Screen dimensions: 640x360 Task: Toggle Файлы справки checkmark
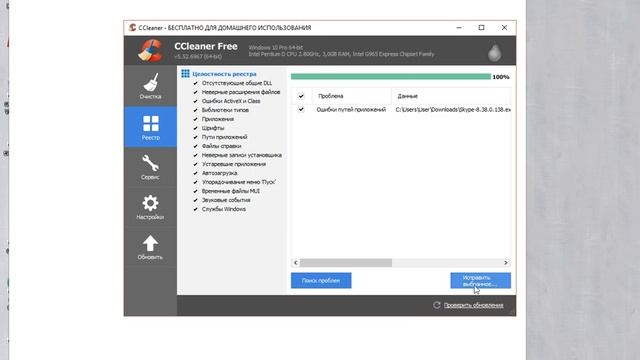[x=196, y=146]
